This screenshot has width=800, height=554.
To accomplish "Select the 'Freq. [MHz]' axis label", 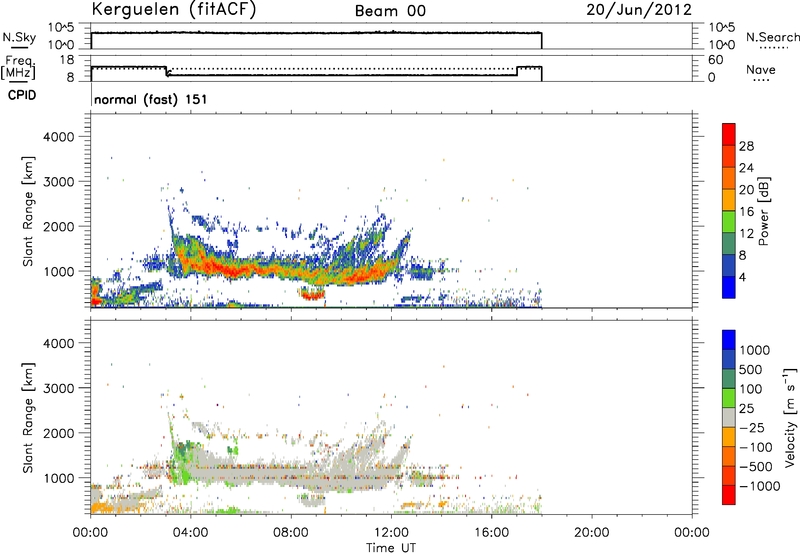I will [18, 67].
